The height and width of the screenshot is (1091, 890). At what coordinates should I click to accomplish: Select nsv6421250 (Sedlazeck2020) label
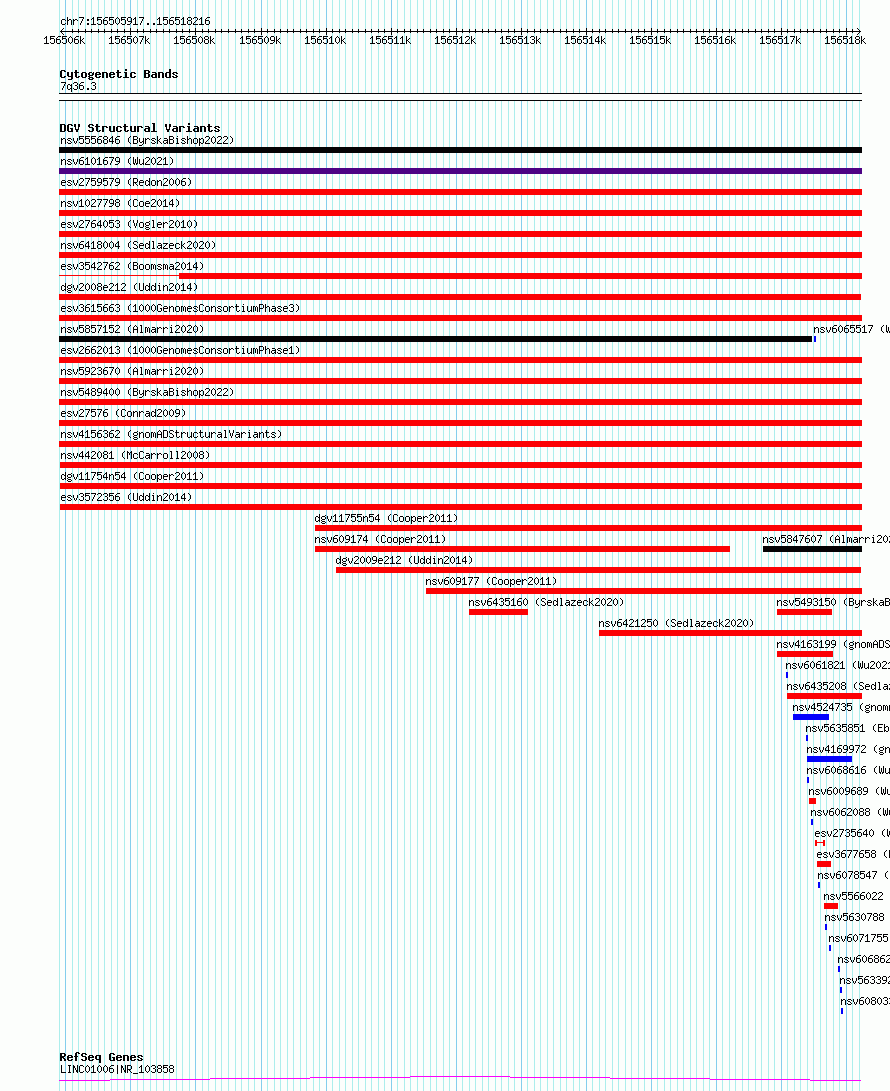tap(676, 623)
